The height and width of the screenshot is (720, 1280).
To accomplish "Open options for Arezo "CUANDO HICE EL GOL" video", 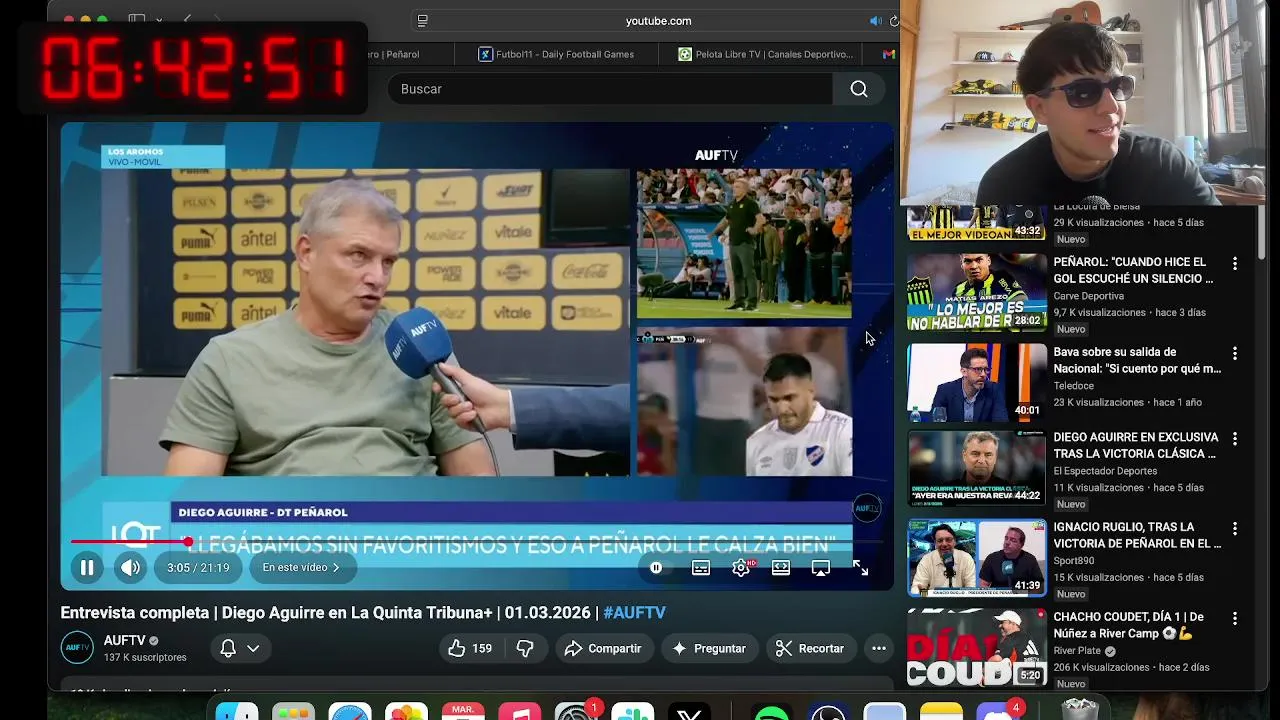I will (x=1235, y=264).
